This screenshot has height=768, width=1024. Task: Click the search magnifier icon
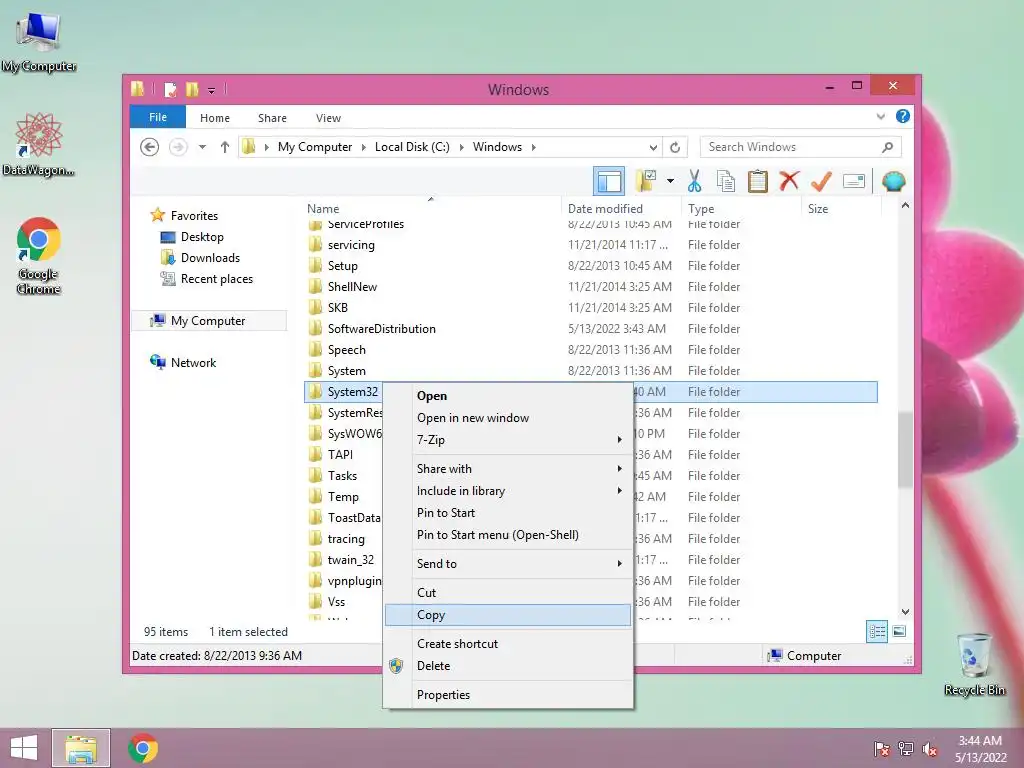[887, 147]
